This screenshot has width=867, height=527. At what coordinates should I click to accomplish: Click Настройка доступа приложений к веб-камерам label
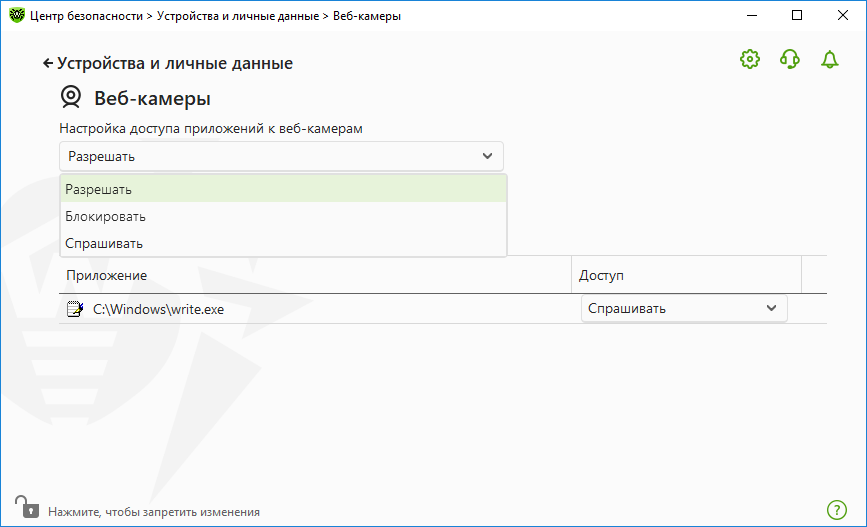point(211,128)
